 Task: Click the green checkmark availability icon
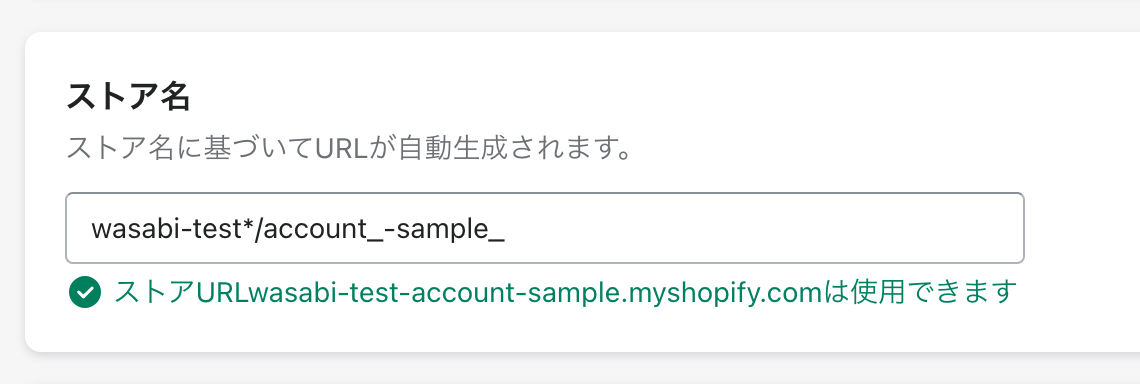point(84,292)
